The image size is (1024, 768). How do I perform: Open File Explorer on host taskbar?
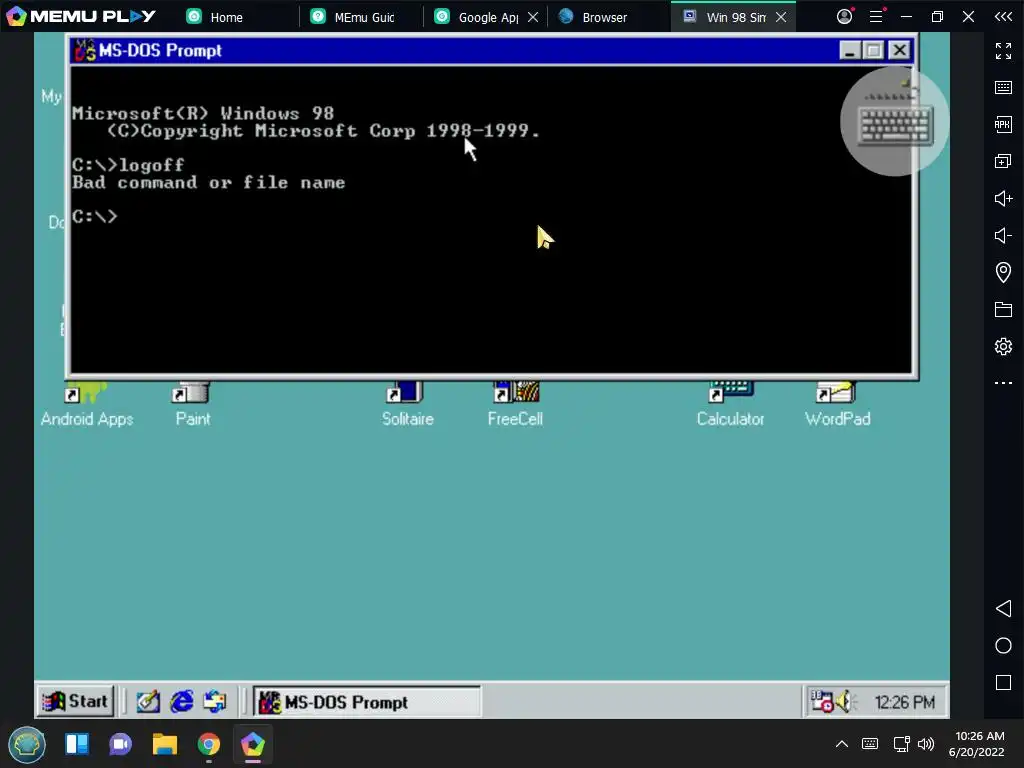coord(165,744)
